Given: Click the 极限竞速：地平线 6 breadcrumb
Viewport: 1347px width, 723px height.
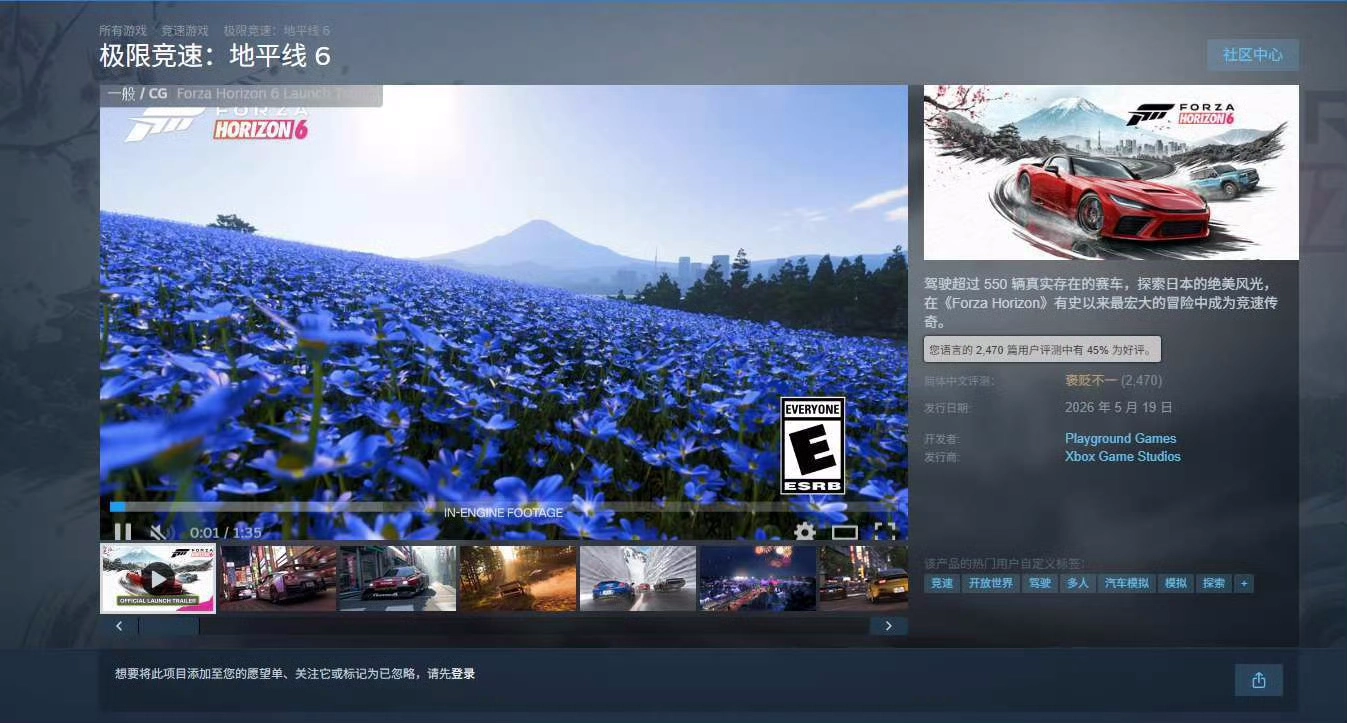Looking at the screenshot, I should [x=277, y=31].
